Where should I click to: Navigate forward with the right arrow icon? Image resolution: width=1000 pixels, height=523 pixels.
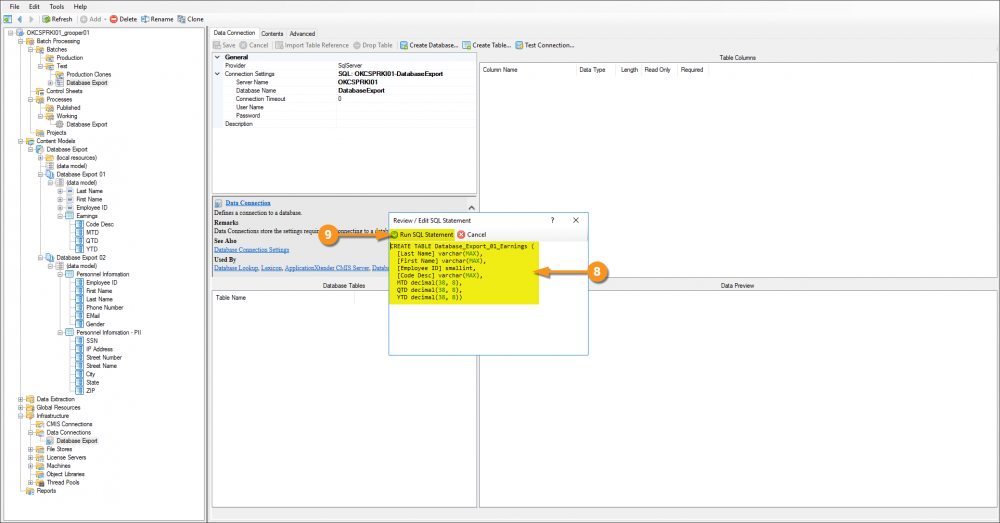tap(31, 19)
